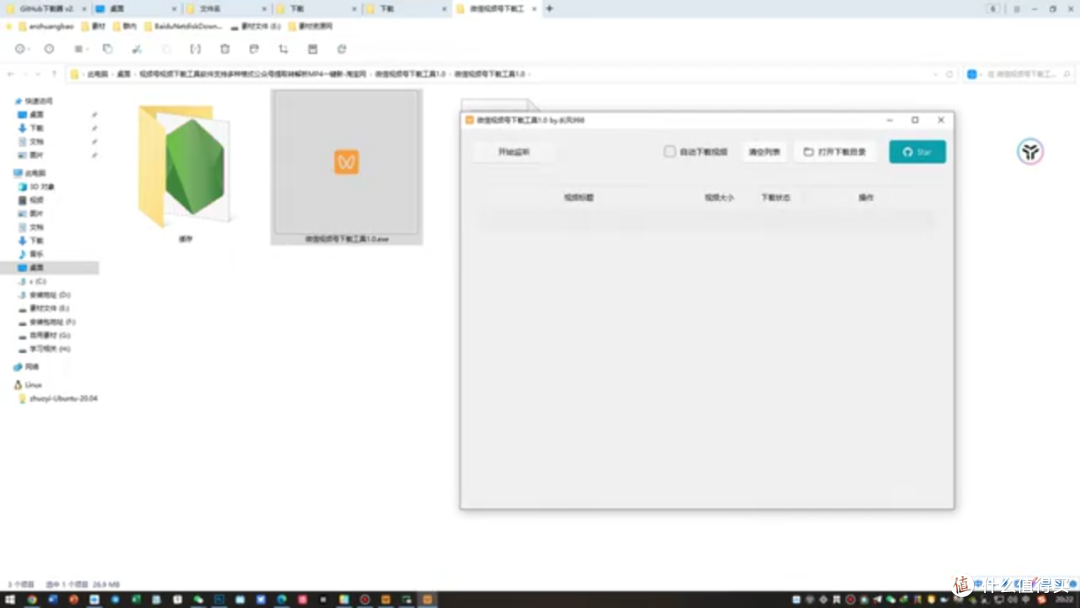Screen dimensions: 1080x608
Task: Switch to the GitHub下载器 v2 tab
Action: [x=45, y=9]
